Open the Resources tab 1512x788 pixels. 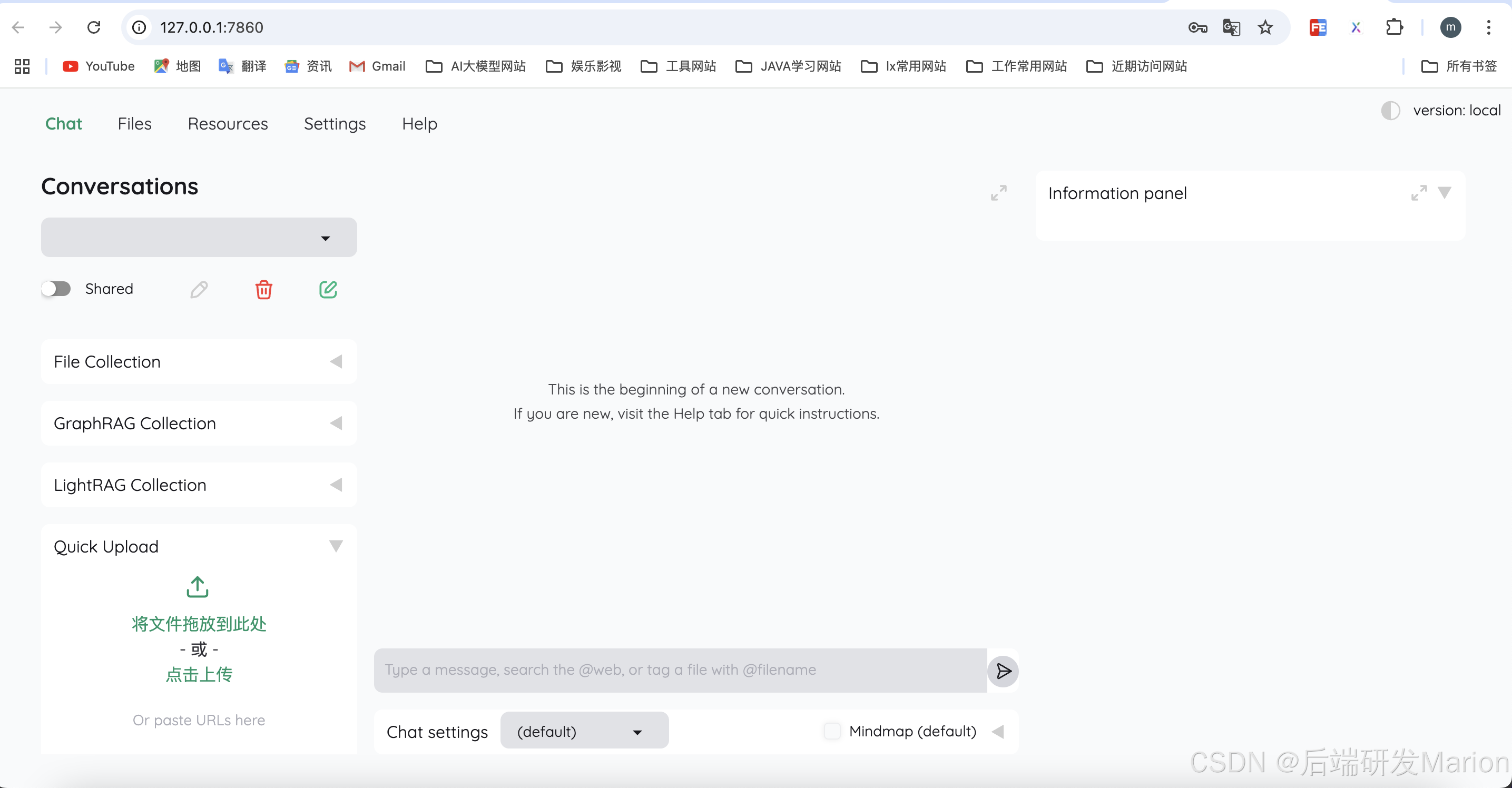[x=228, y=124]
